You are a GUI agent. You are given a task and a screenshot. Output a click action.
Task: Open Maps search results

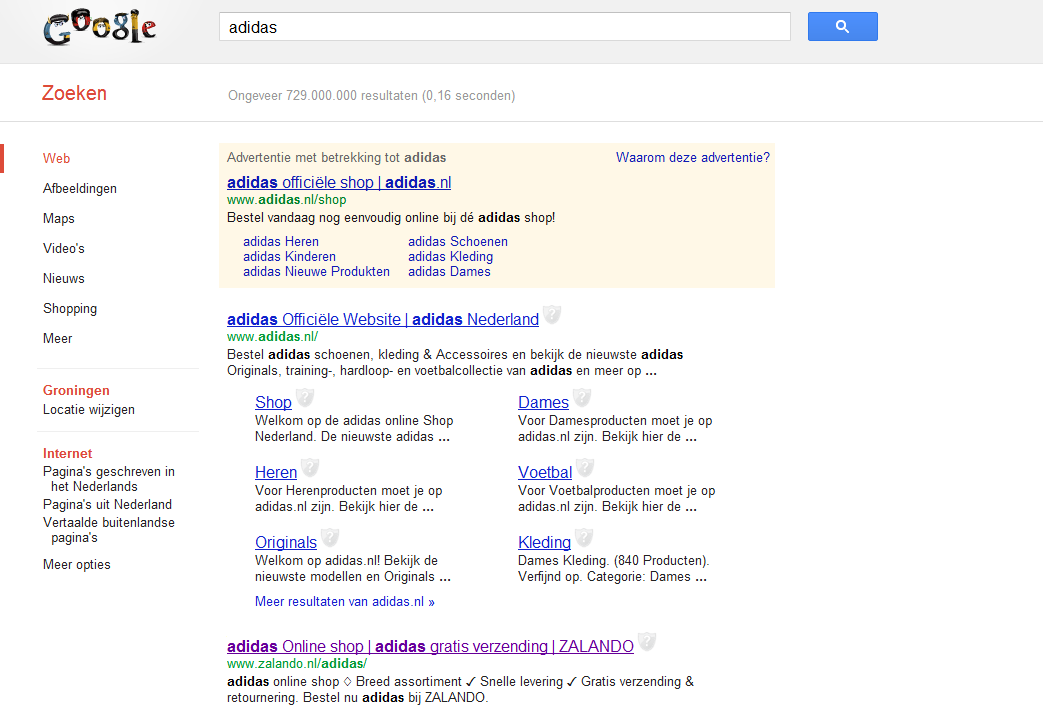[x=59, y=218]
